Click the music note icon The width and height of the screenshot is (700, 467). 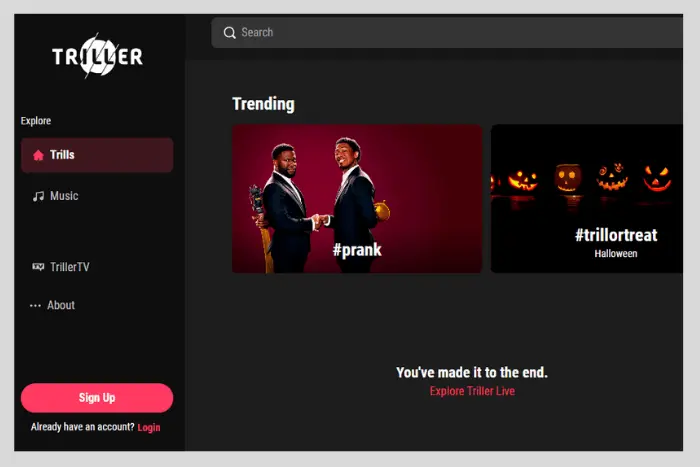38,196
